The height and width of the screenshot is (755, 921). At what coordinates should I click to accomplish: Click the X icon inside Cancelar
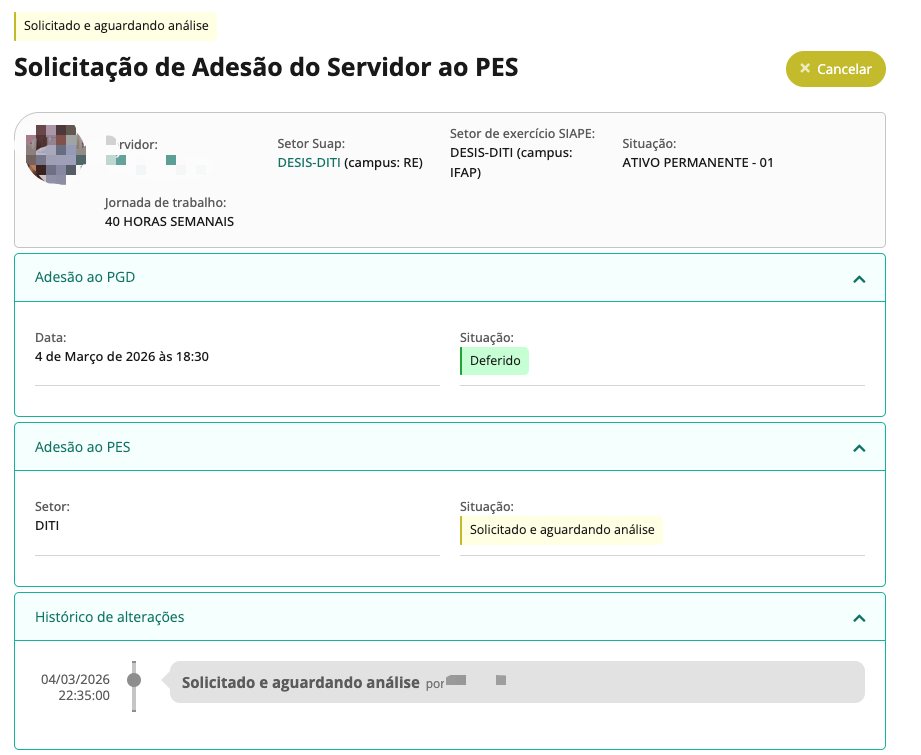pyautogui.click(x=805, y=69)
